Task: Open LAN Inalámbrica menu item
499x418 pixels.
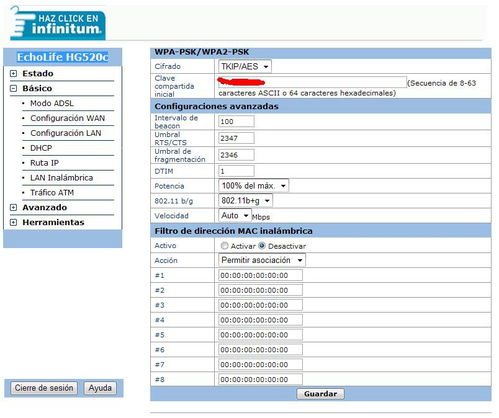Action: pyautogui.click(x=62, y=178)
